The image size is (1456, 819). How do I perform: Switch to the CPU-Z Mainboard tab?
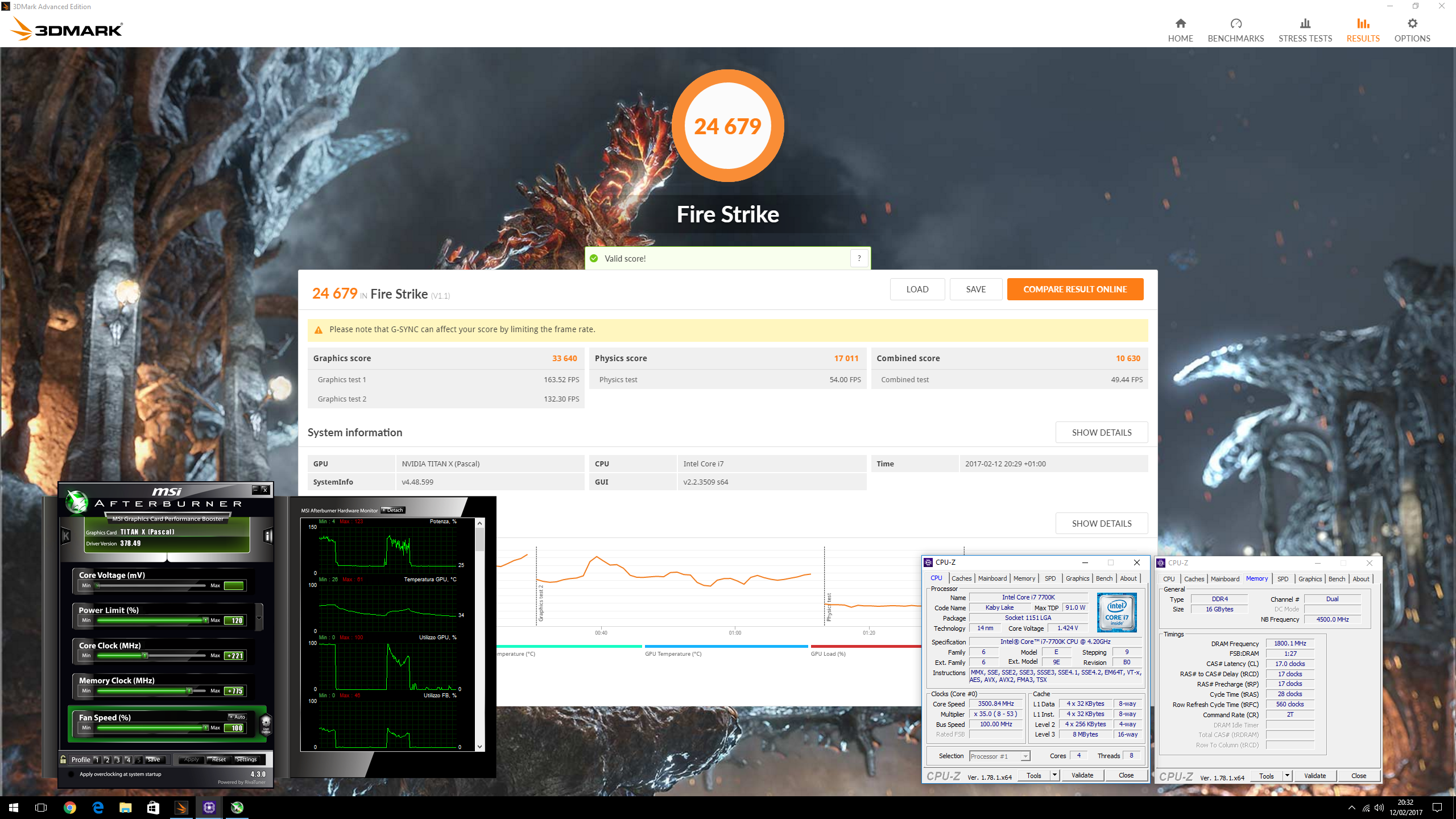[x=992, y=578]
